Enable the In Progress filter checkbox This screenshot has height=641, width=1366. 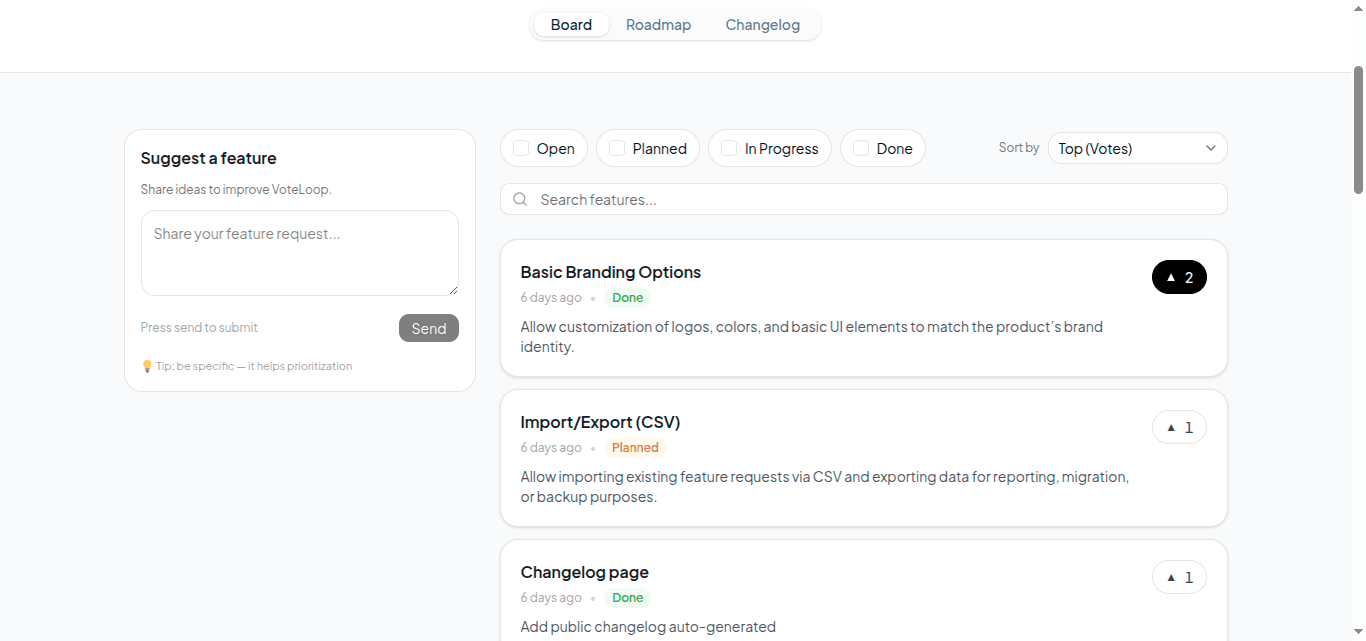[x=729, y=148]
